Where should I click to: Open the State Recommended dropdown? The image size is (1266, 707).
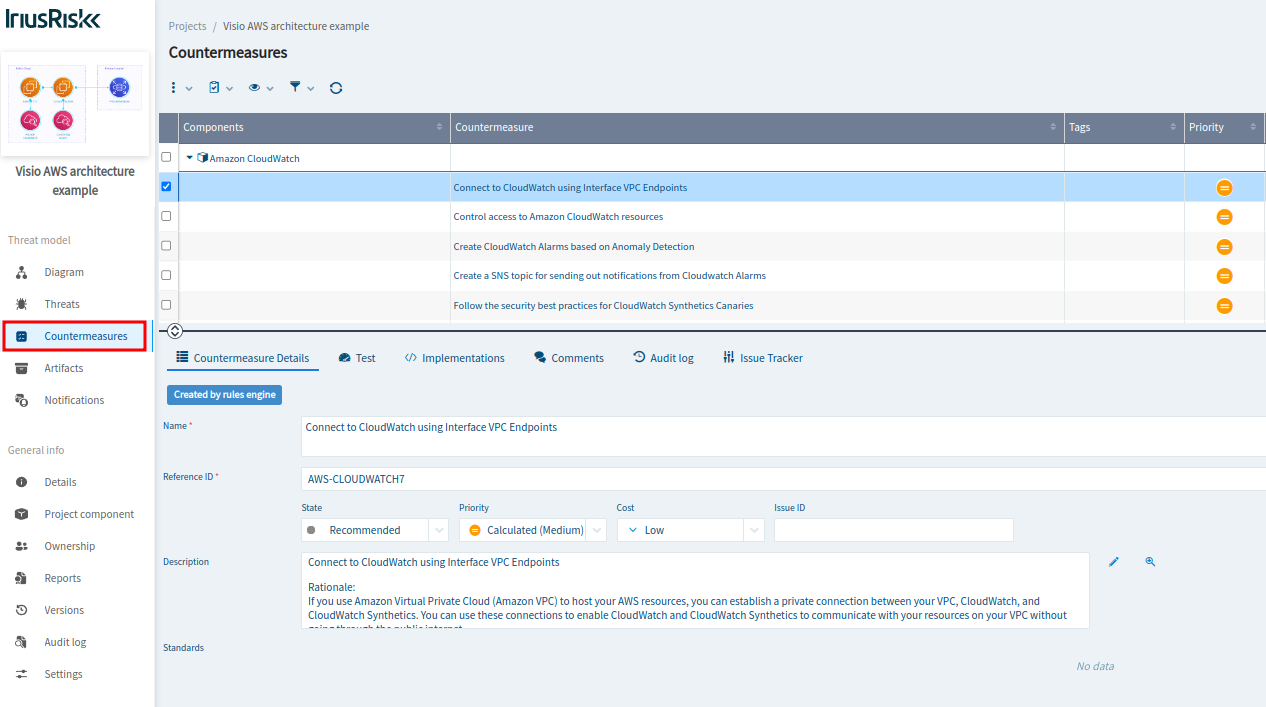coord(375,530)
